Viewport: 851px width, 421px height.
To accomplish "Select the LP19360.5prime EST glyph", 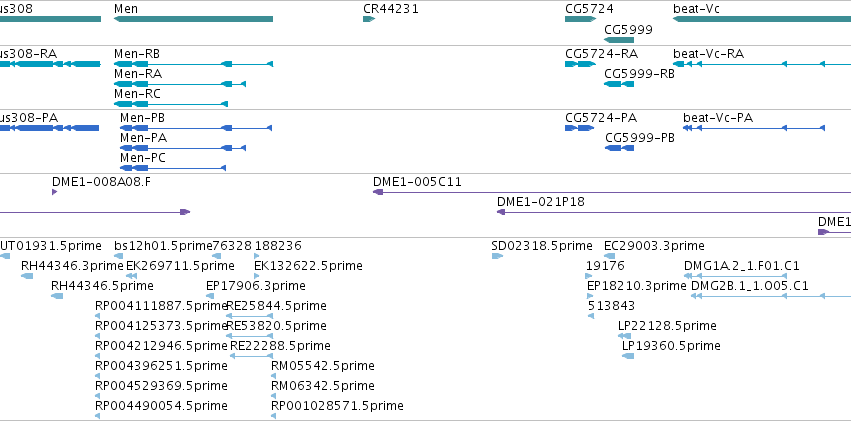I will coord(628,356).
